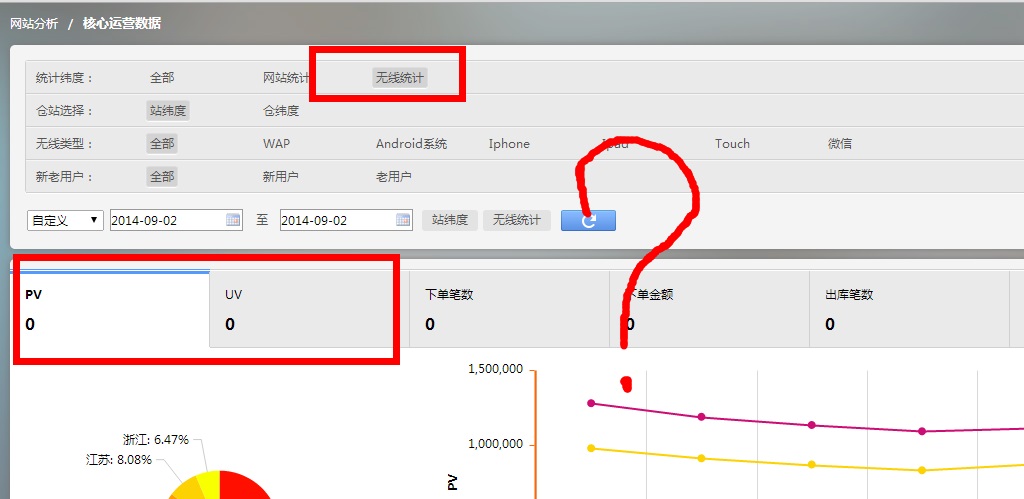Select 无线统计 in 统计纬度 row
The image size is (1024, 499).
click(399, 78)
